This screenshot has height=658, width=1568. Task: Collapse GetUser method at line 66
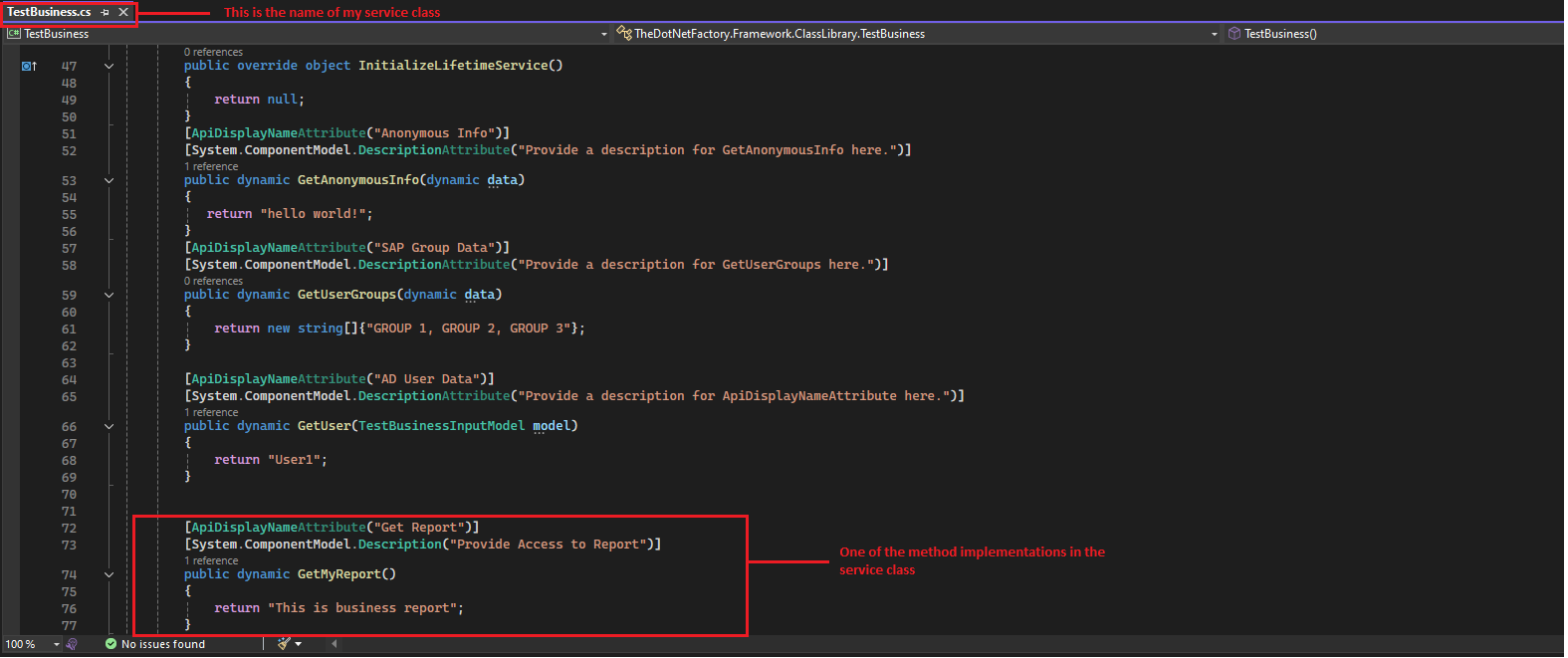(x=110, y=426)
